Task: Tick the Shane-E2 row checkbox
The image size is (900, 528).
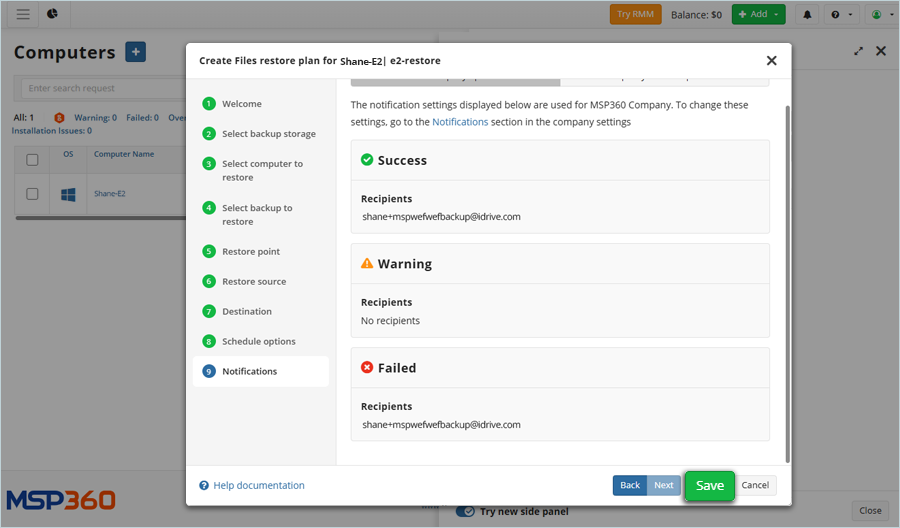Action: point(32,194)
